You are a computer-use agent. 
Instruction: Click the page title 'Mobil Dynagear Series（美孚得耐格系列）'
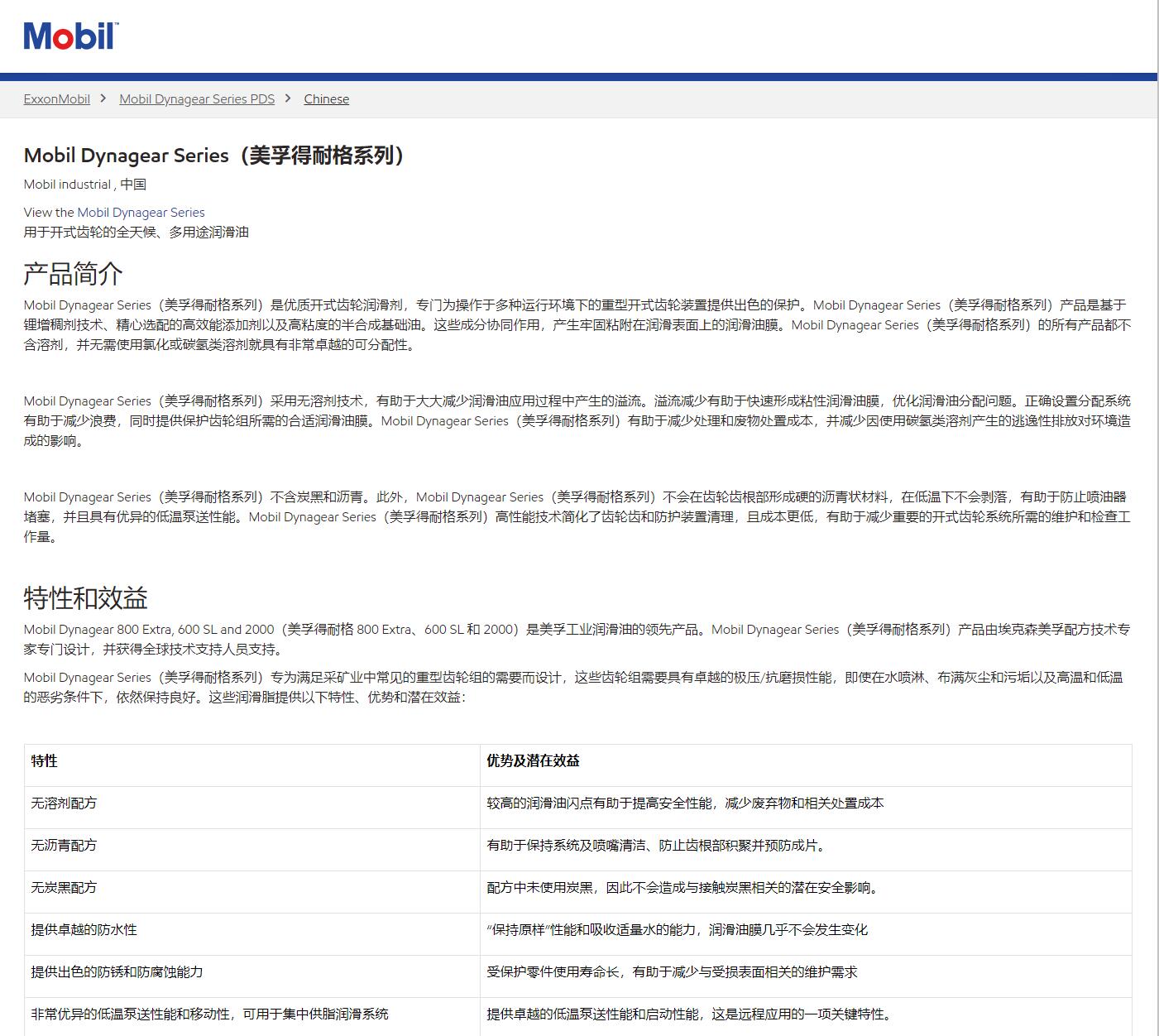(x=214, y=155)
